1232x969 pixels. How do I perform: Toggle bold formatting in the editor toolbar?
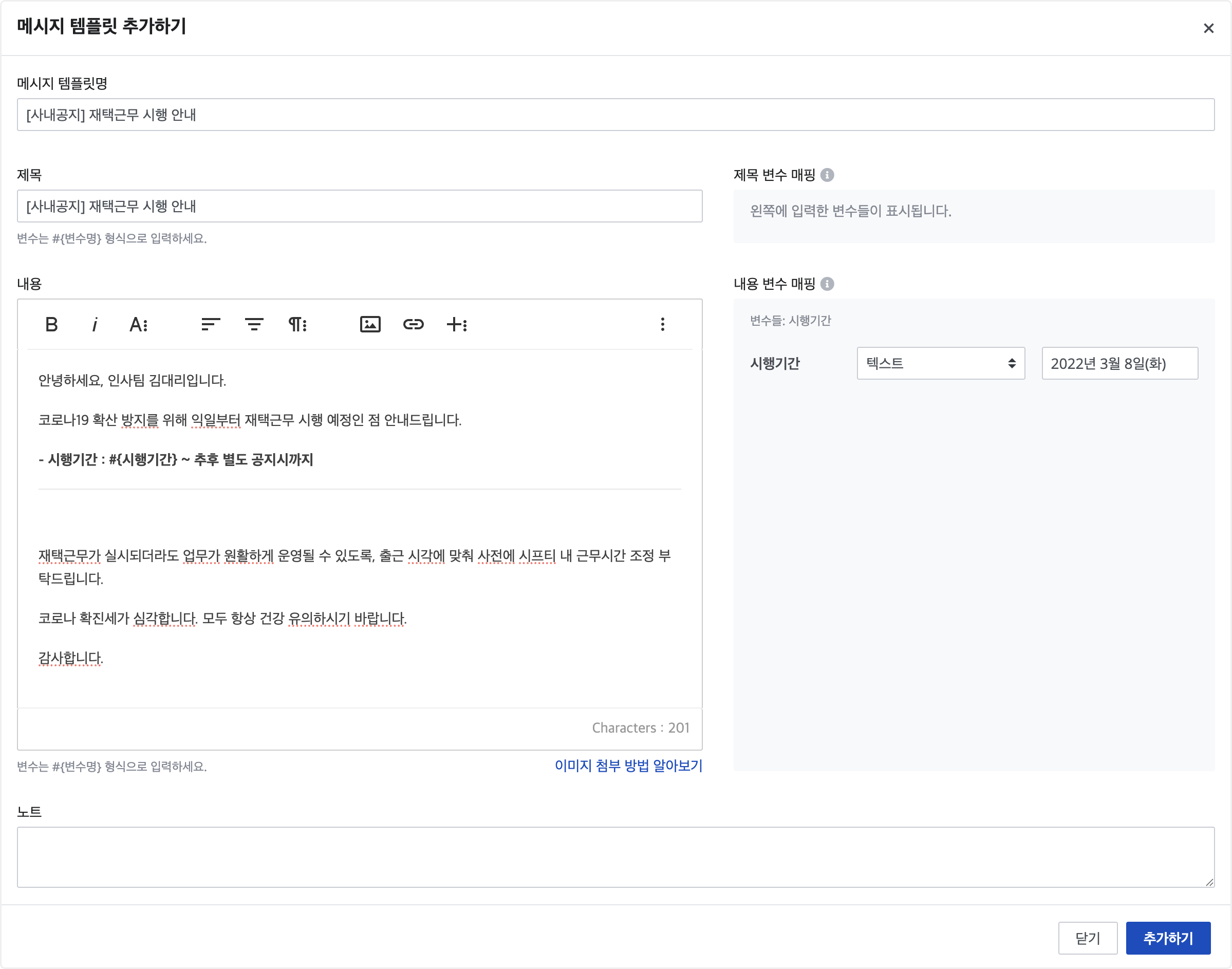(51, 325)
